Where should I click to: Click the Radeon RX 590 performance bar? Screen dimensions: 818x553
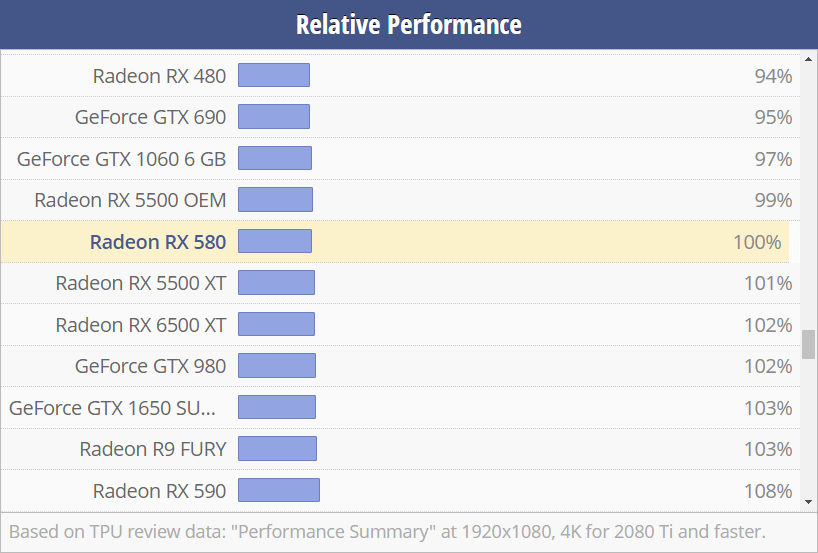[x=278, y=490]
